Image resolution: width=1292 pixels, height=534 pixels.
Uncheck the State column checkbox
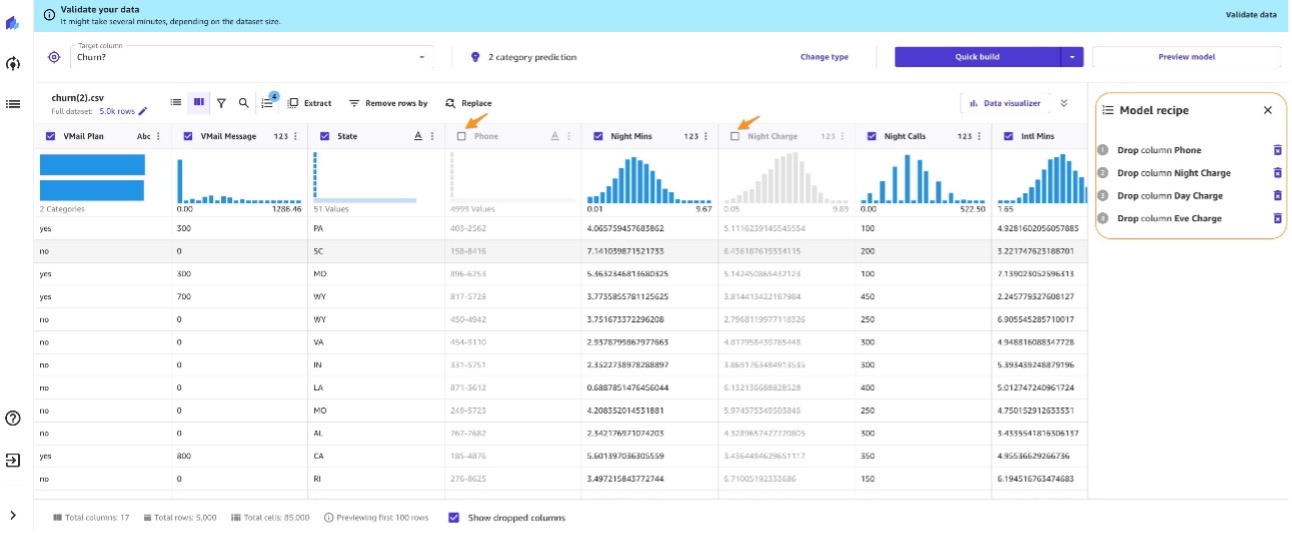(x=324, y=136)
